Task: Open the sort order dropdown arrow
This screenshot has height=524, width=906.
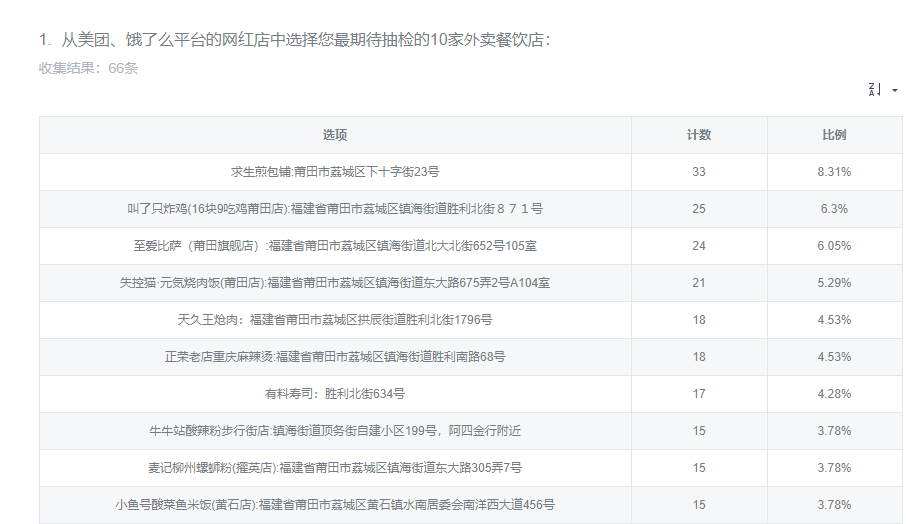Action: pos(894,90)
